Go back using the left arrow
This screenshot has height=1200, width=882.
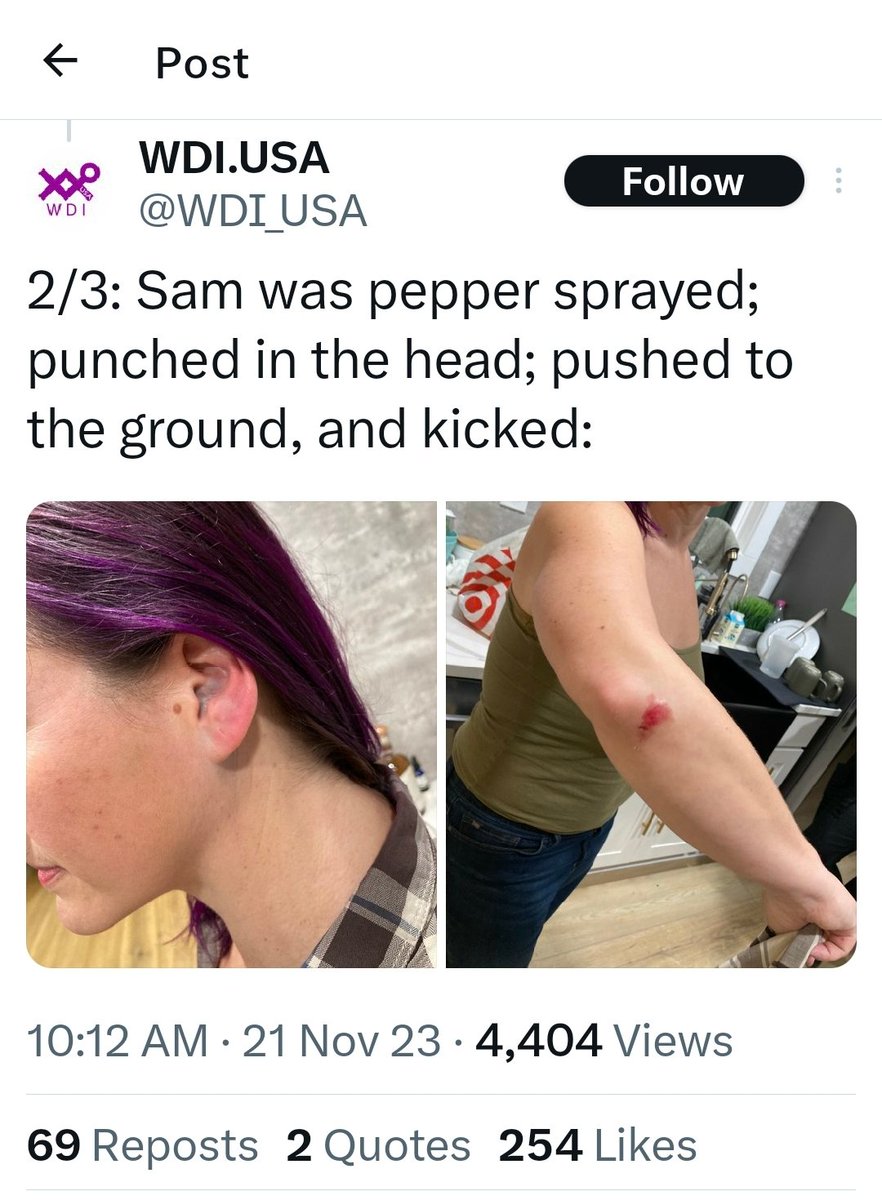click(x=62, y=63)
